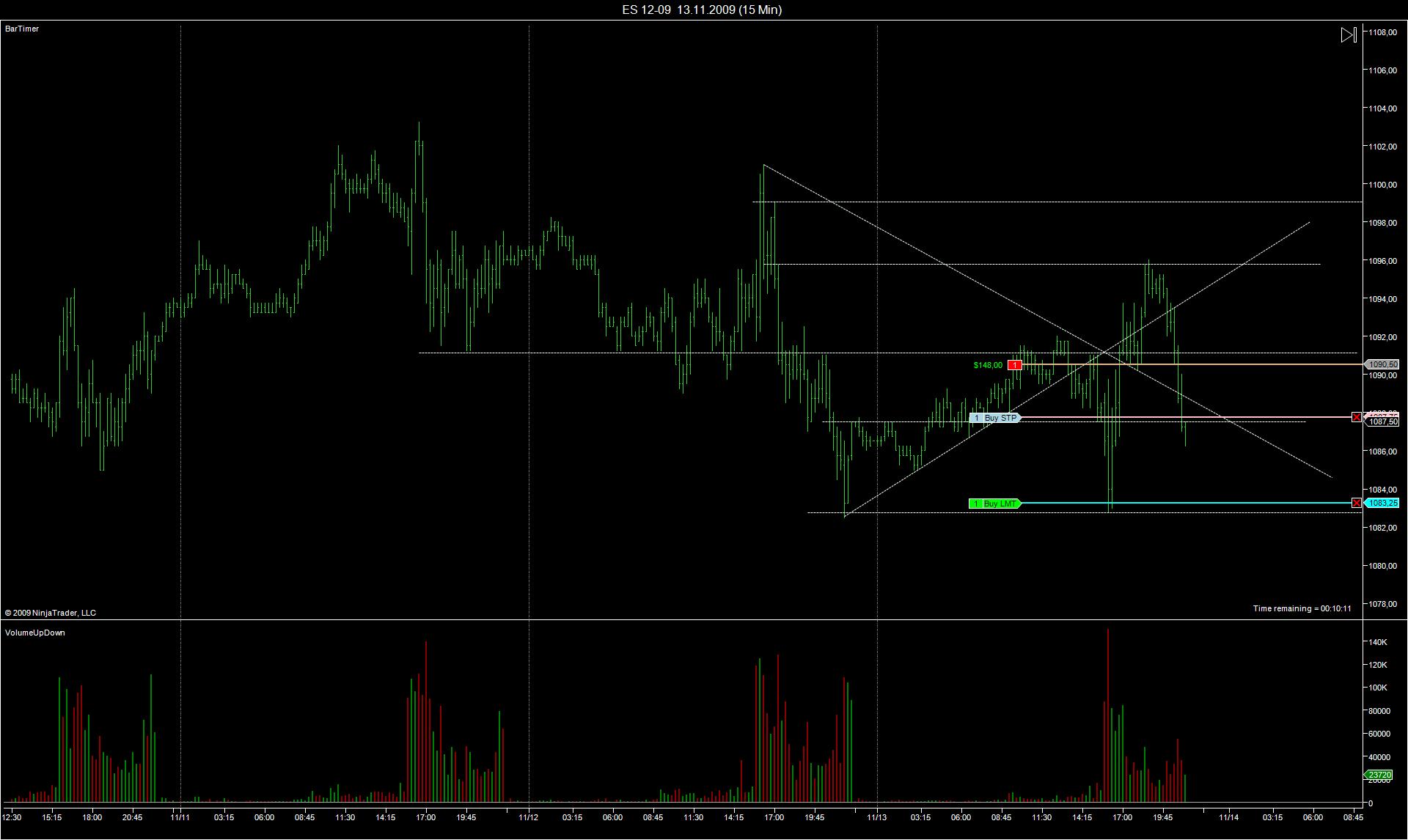Click the BarTimer indicator label
Screen dimensions: 1408x840
point(22,29)
